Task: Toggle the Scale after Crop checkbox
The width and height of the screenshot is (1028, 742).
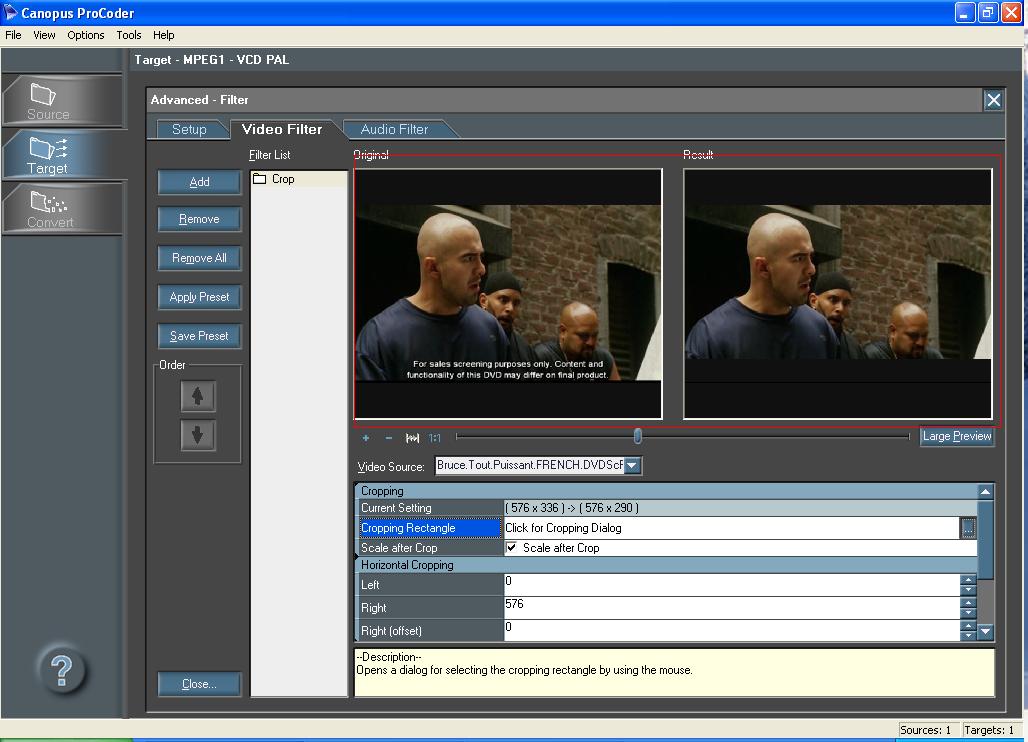Action: [x=511, y=547]
